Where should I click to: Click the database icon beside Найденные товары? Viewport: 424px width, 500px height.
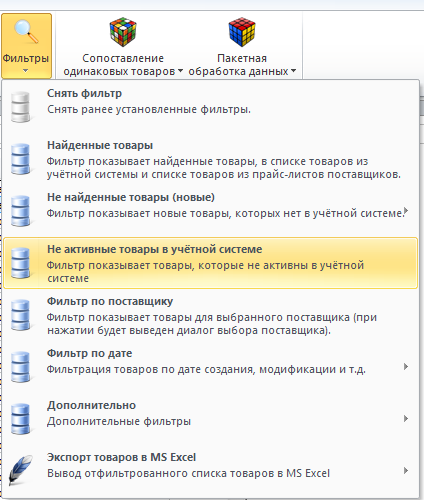pyautogui.click(x=21, y=159)
